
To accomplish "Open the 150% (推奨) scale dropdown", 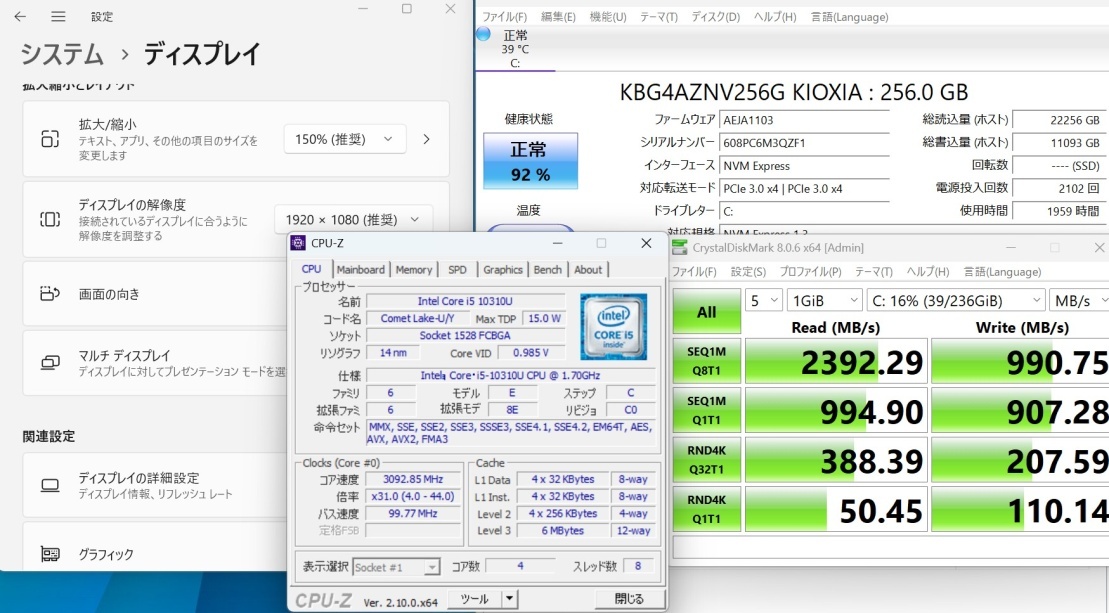I will click(x=345, y=139).
